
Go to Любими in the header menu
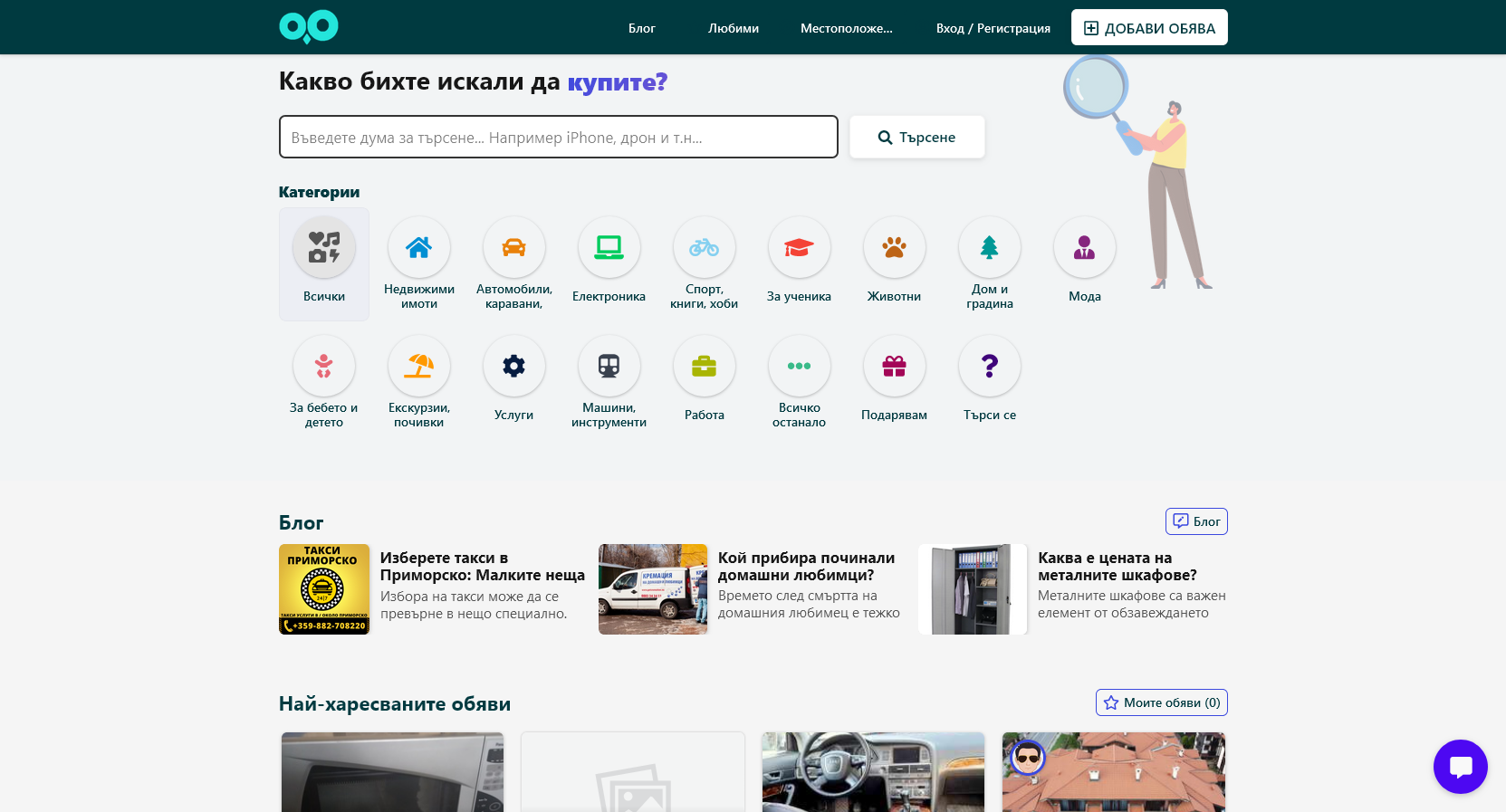click(x=733, y=28)
